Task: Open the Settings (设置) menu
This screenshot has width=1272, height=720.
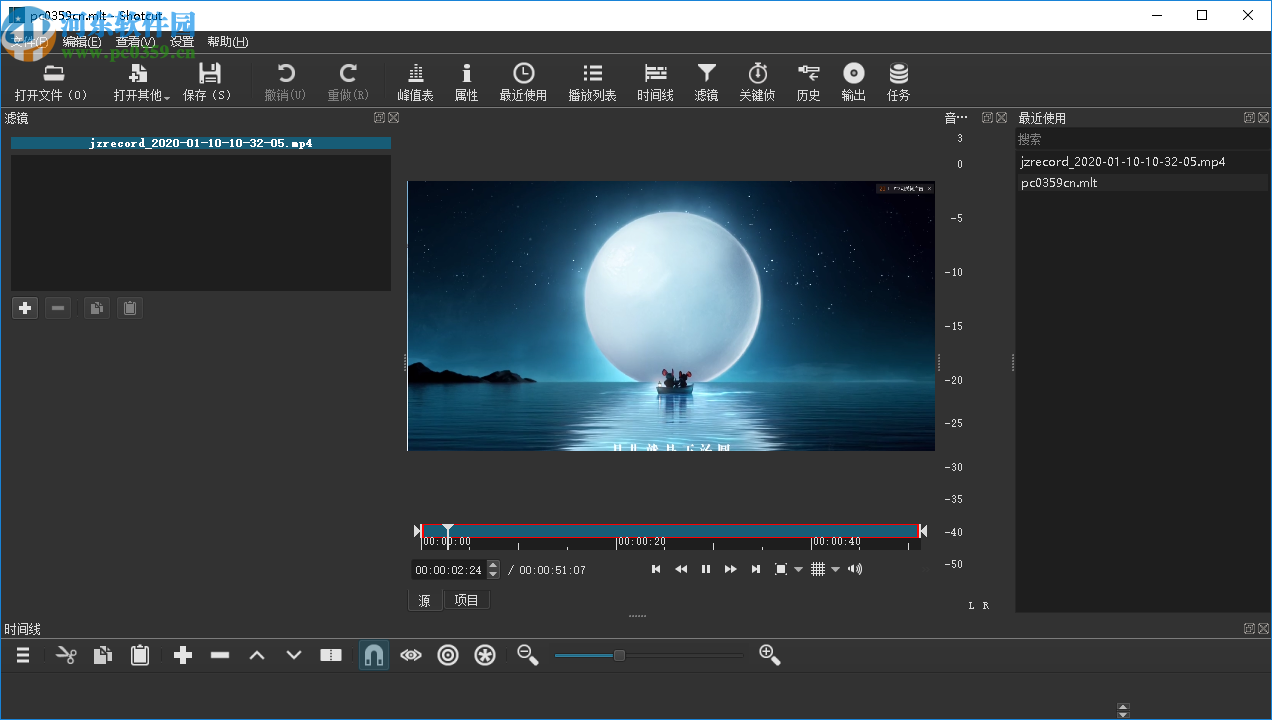Action: point(182,42)
